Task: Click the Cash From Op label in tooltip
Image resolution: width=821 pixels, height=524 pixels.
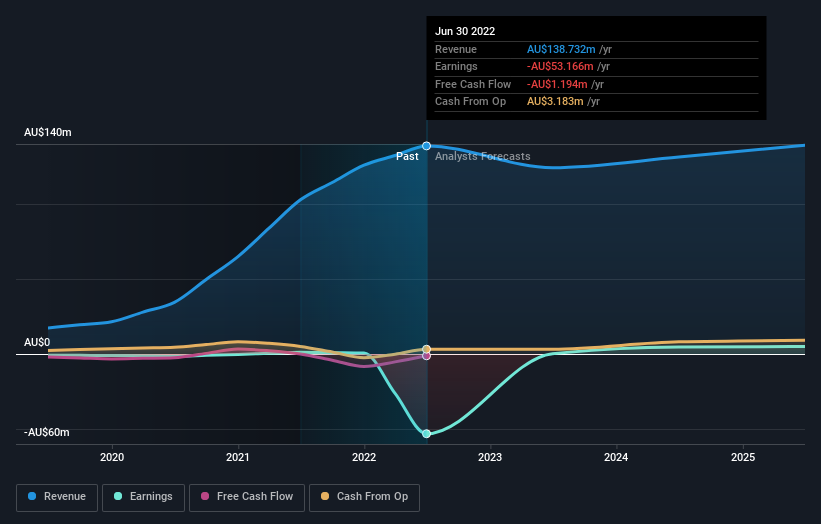Action: tap(470, 102)
